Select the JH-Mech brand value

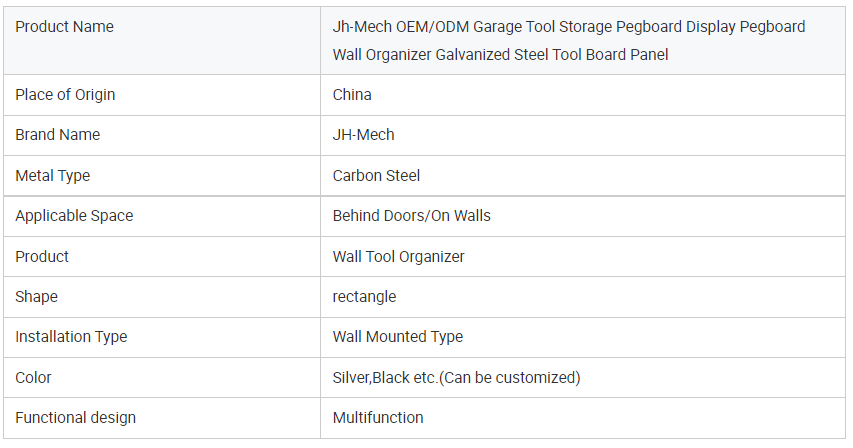pyautogui.click(x=363, y=135)
